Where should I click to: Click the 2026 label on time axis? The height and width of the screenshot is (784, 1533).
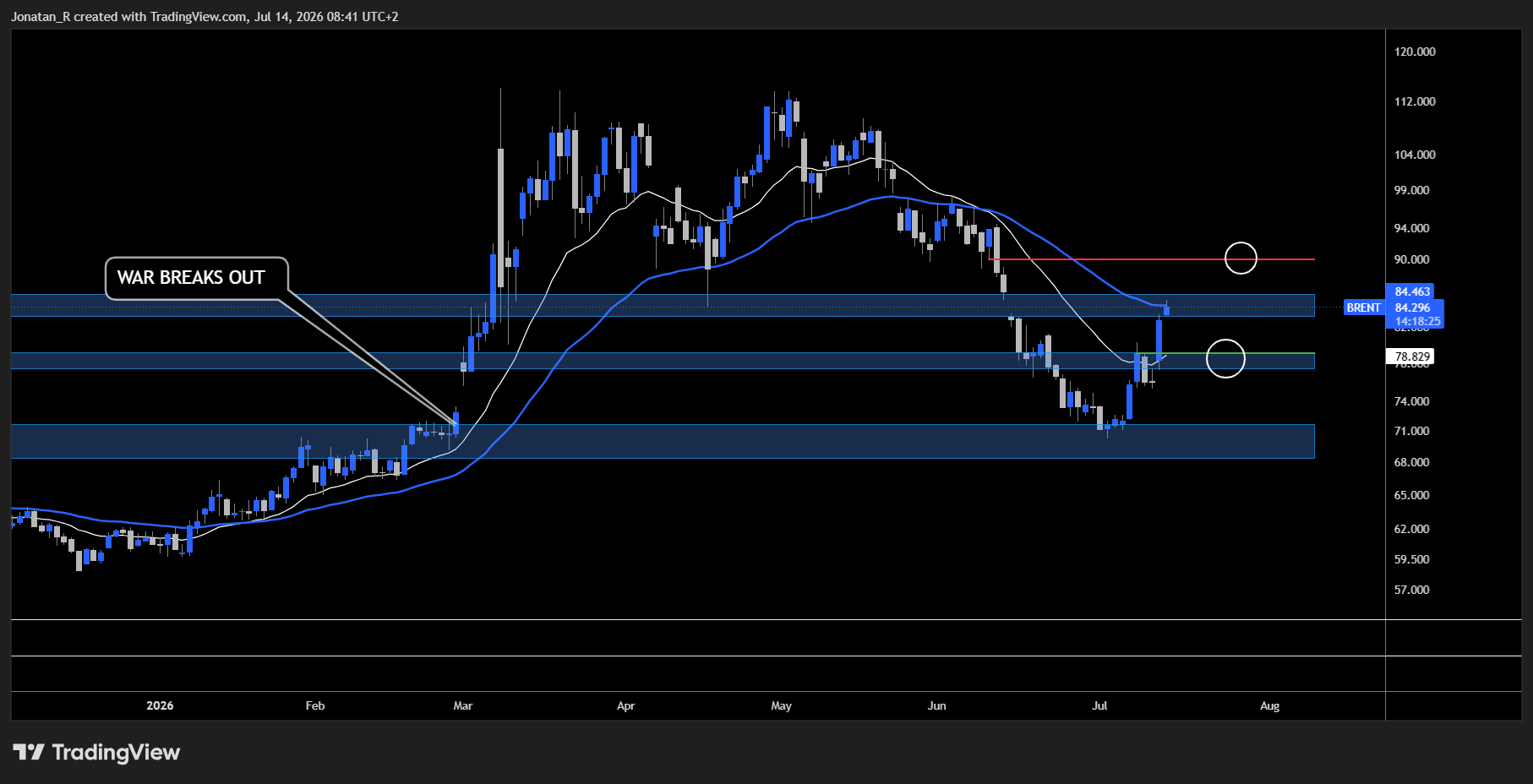[160, 705]
